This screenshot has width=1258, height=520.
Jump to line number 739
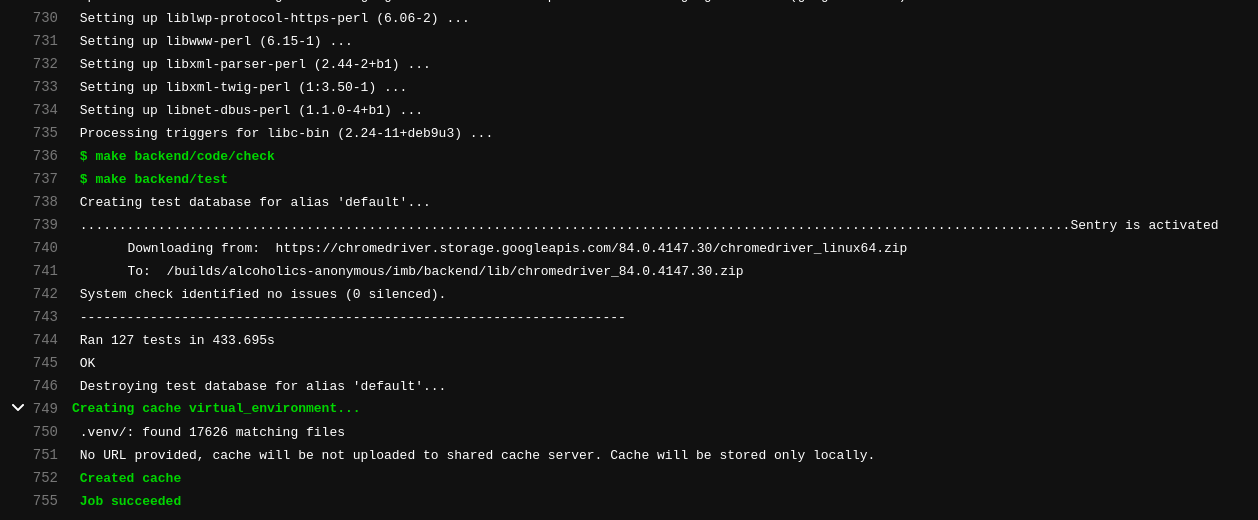45,225
